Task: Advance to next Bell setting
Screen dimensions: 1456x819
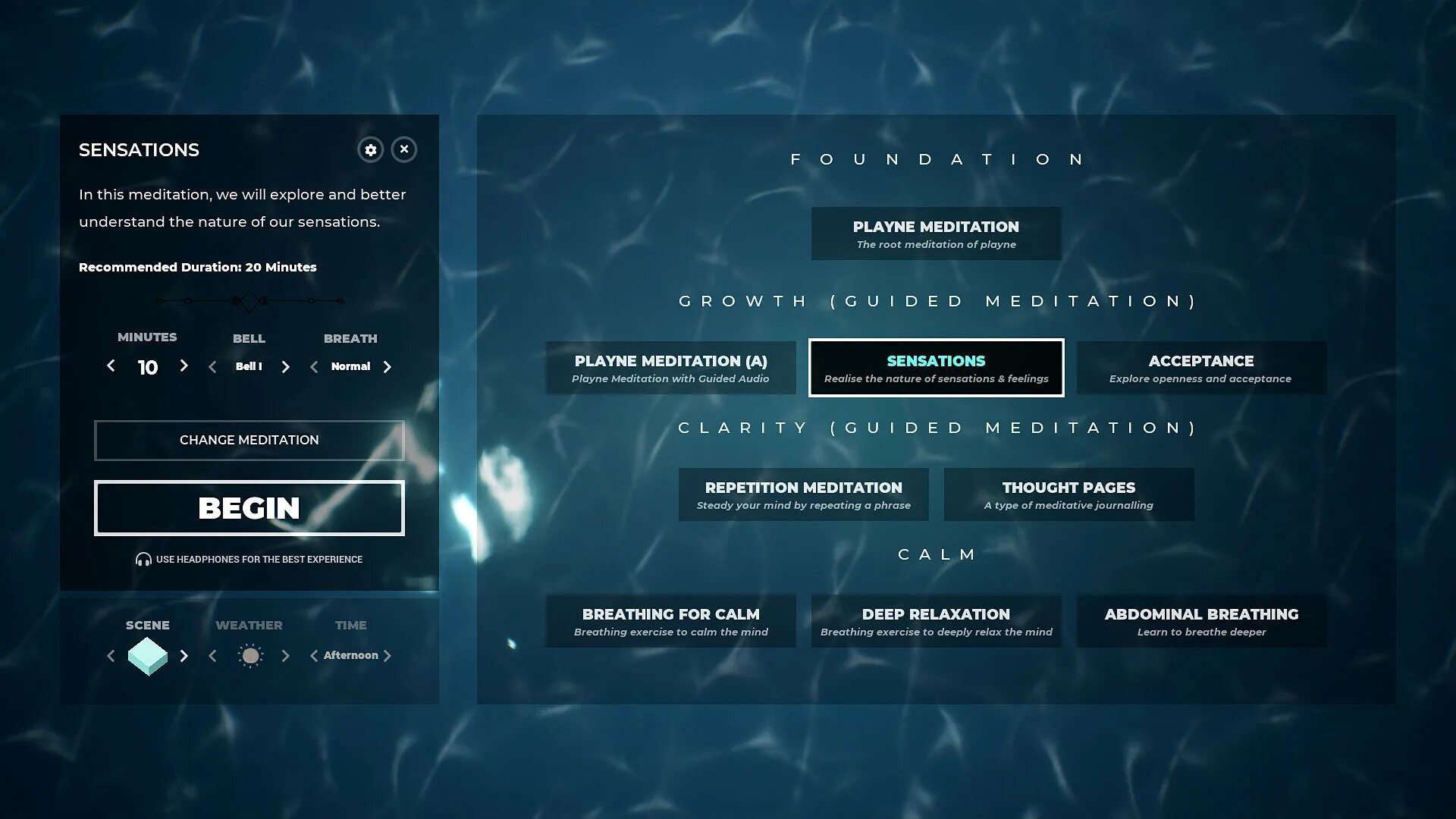Action: 285,365
